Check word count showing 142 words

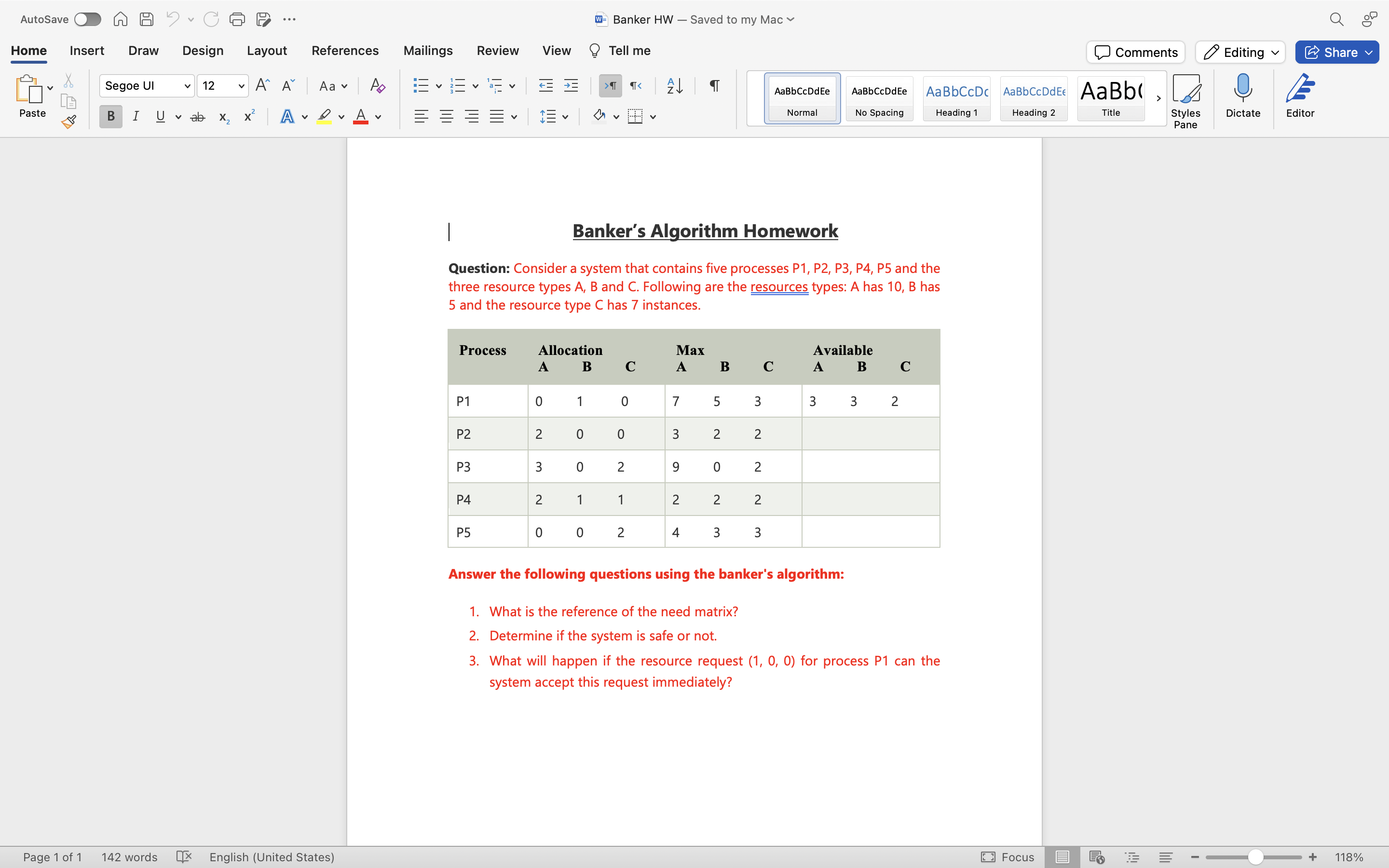click(129, 857)
